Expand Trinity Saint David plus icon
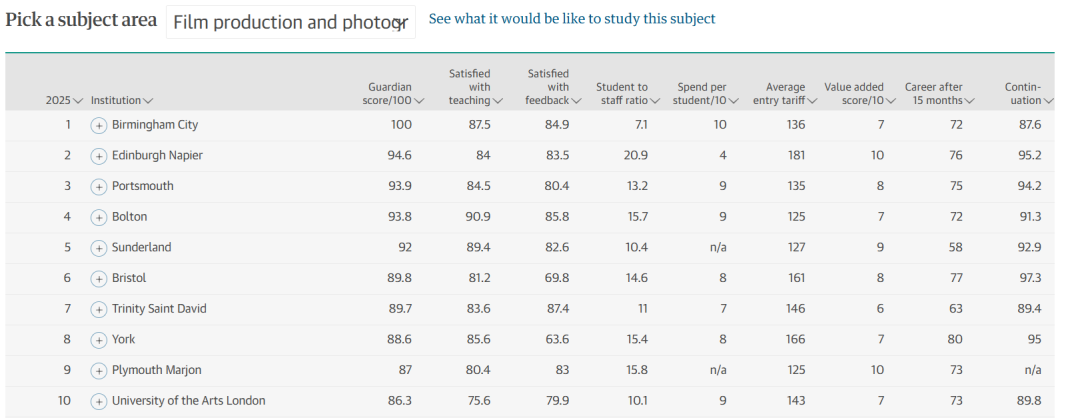Screen dimensions: 1080x418 point(98,309)
